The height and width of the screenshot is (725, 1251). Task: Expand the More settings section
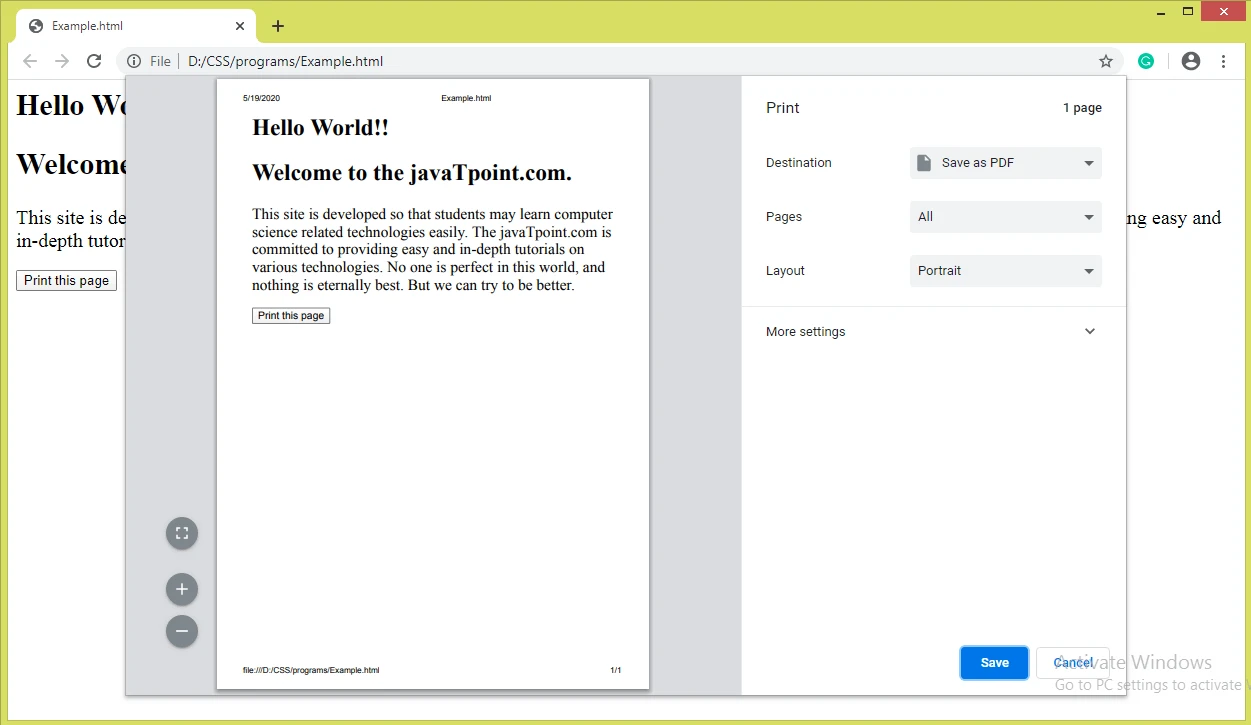[x=932, y=332]
